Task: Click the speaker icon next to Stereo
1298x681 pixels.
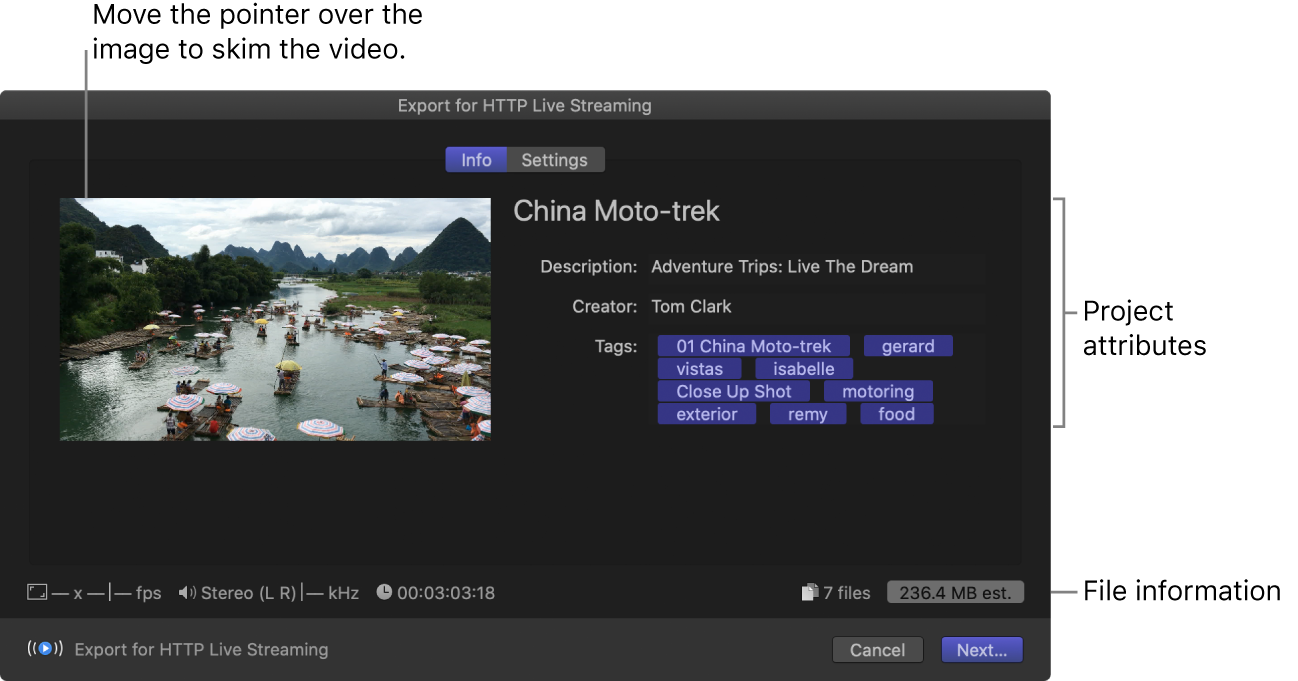Action: (x=185, y=591)
